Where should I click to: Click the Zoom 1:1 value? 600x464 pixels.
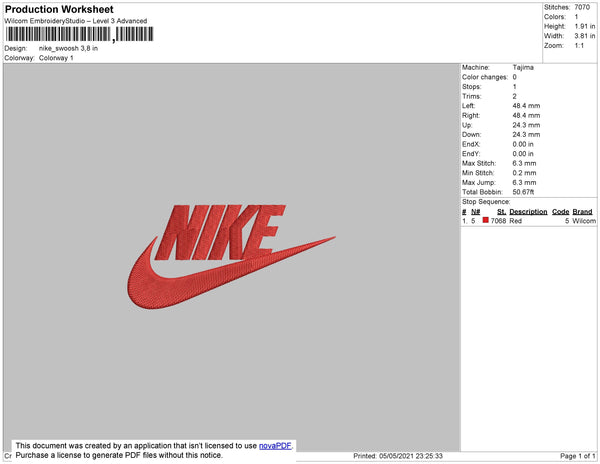(x=579, y=46)
